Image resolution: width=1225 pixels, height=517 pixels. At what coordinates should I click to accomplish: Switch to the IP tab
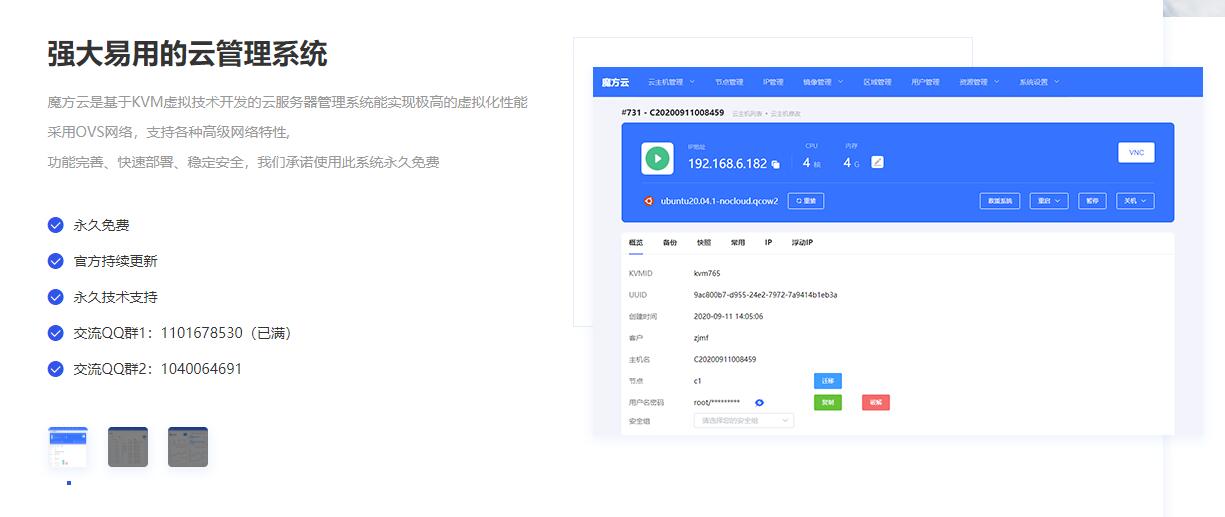[768, 242]
